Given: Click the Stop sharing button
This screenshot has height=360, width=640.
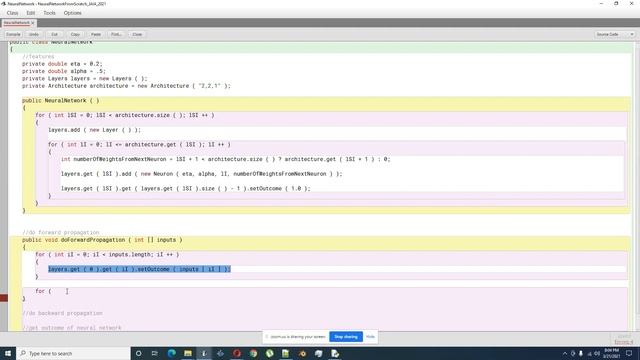Looking at the screenshot, I should coord(346,337).
